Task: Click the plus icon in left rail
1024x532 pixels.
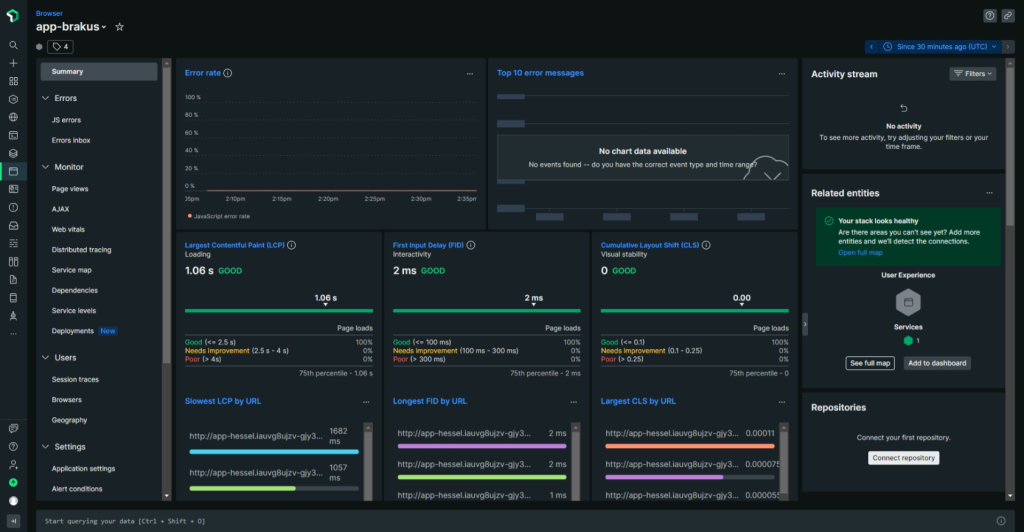Action: tap(13, 63)
